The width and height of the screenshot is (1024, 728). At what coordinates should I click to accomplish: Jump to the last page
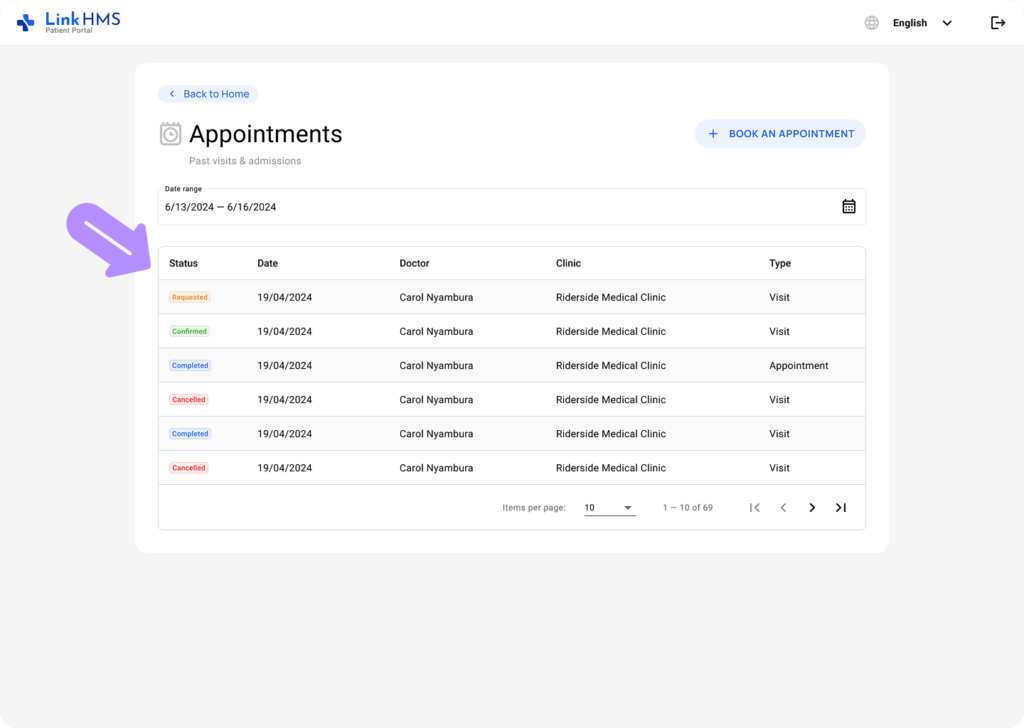[840, 507]
